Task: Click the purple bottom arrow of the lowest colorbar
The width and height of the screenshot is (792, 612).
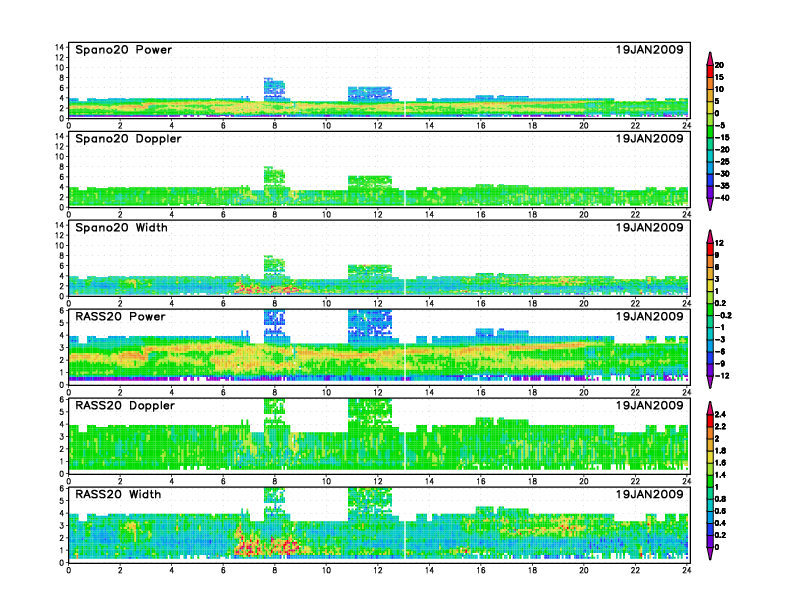Action: (709, 554)
